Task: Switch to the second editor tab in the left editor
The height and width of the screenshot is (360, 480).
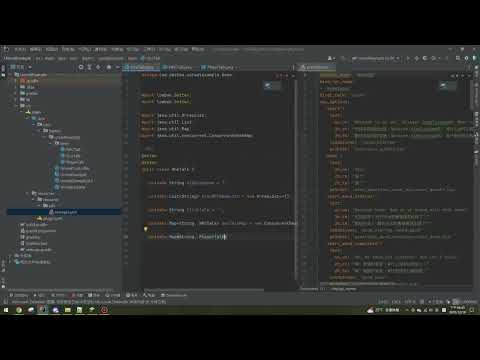Action: click(177, 67)
